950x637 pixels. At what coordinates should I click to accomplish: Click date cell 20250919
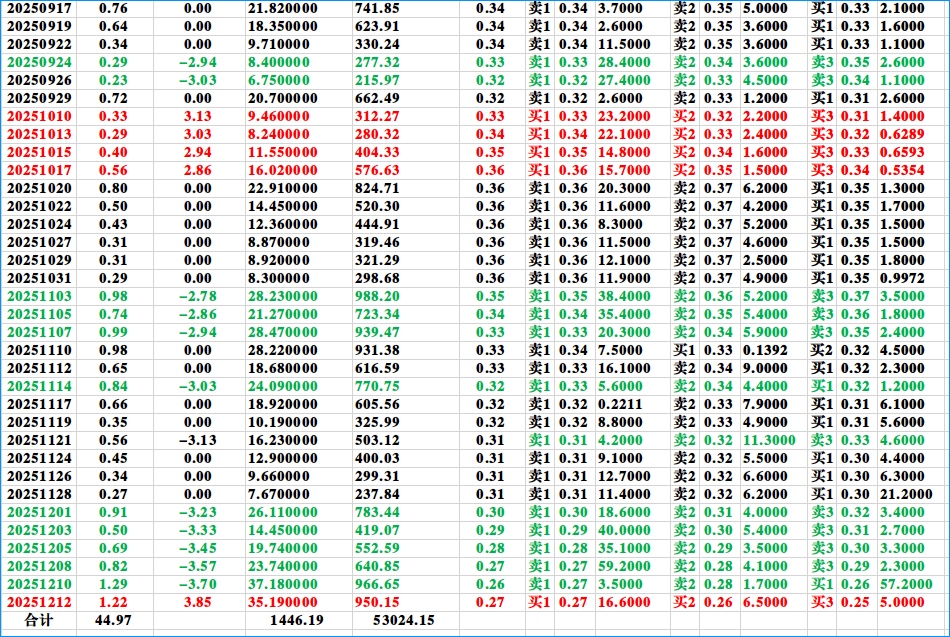(x=39, y=27)
